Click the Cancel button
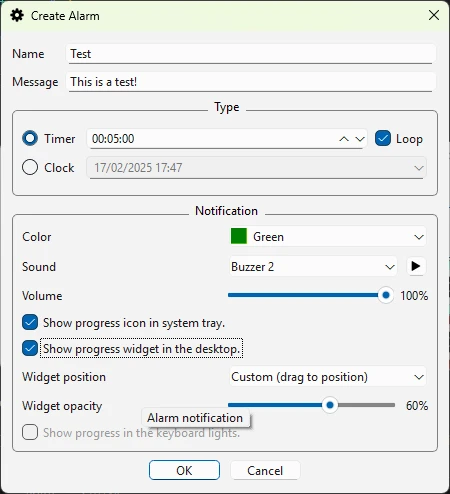 point(265,470)
